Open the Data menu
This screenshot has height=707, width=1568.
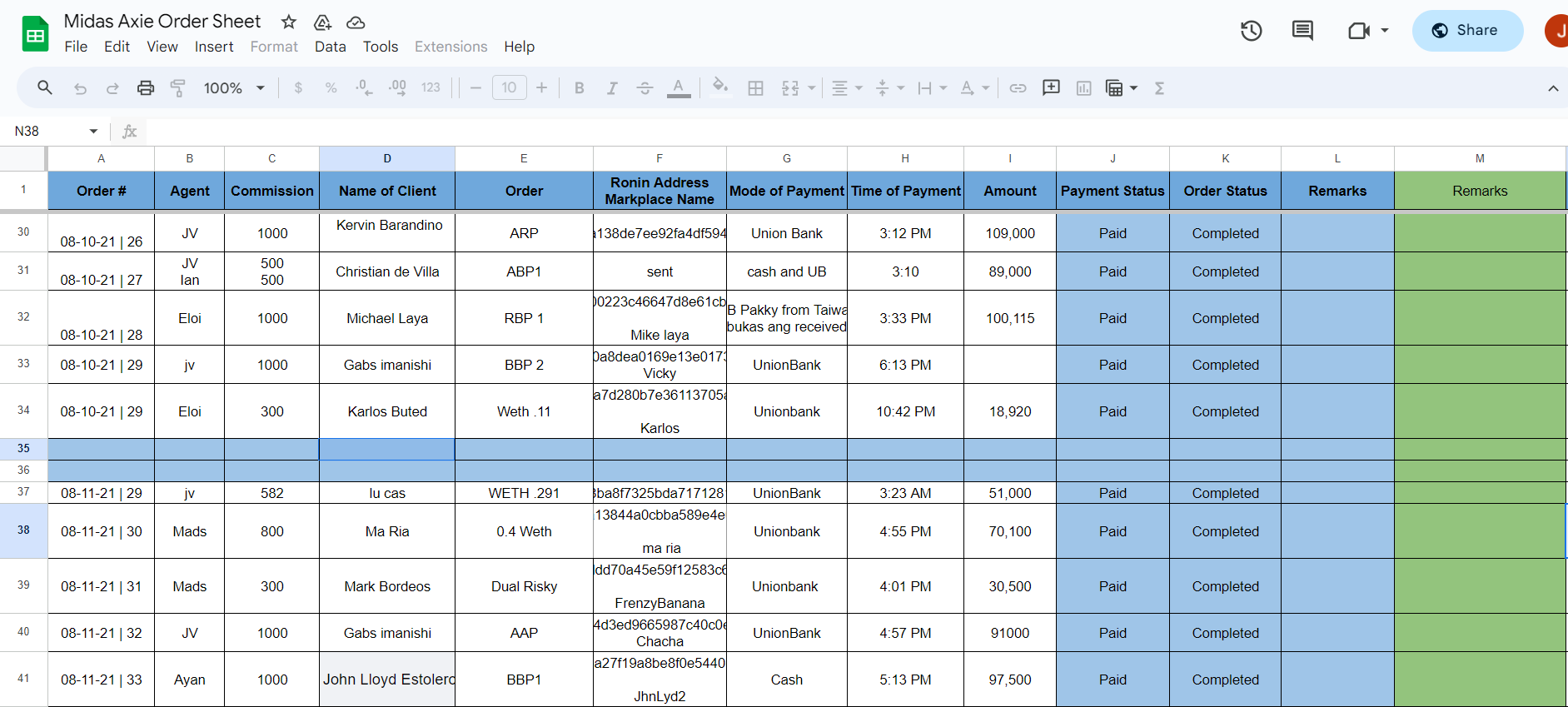[x=330, y=47]
